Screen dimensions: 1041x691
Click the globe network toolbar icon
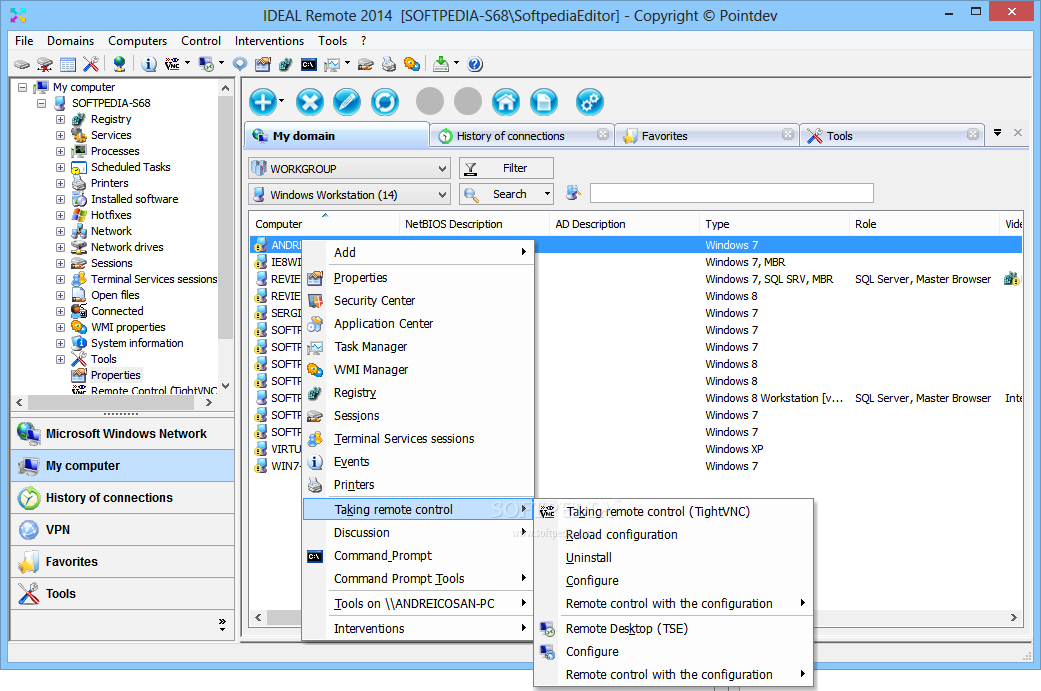[120, 64]
